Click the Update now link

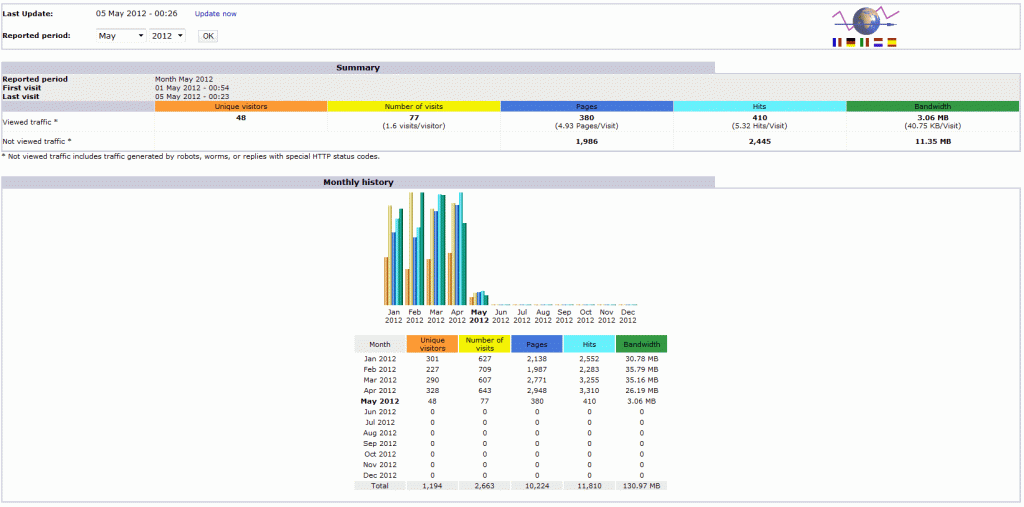[215, 14]
